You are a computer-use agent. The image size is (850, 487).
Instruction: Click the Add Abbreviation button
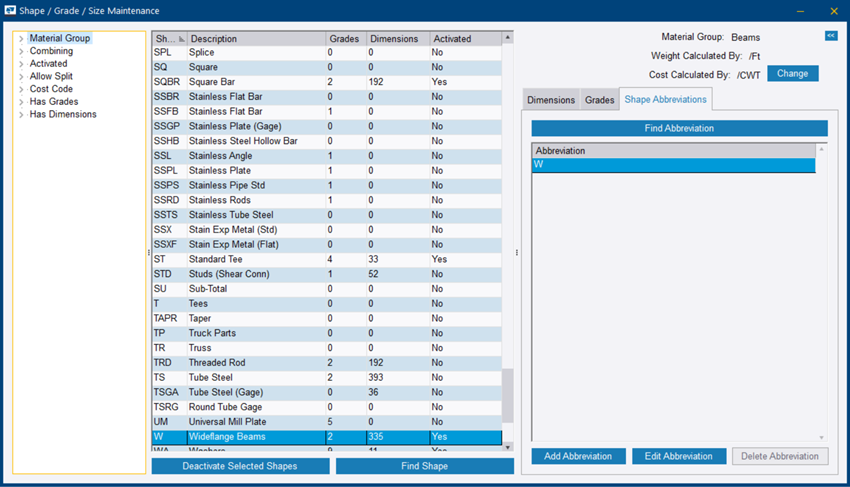point(579,456)
